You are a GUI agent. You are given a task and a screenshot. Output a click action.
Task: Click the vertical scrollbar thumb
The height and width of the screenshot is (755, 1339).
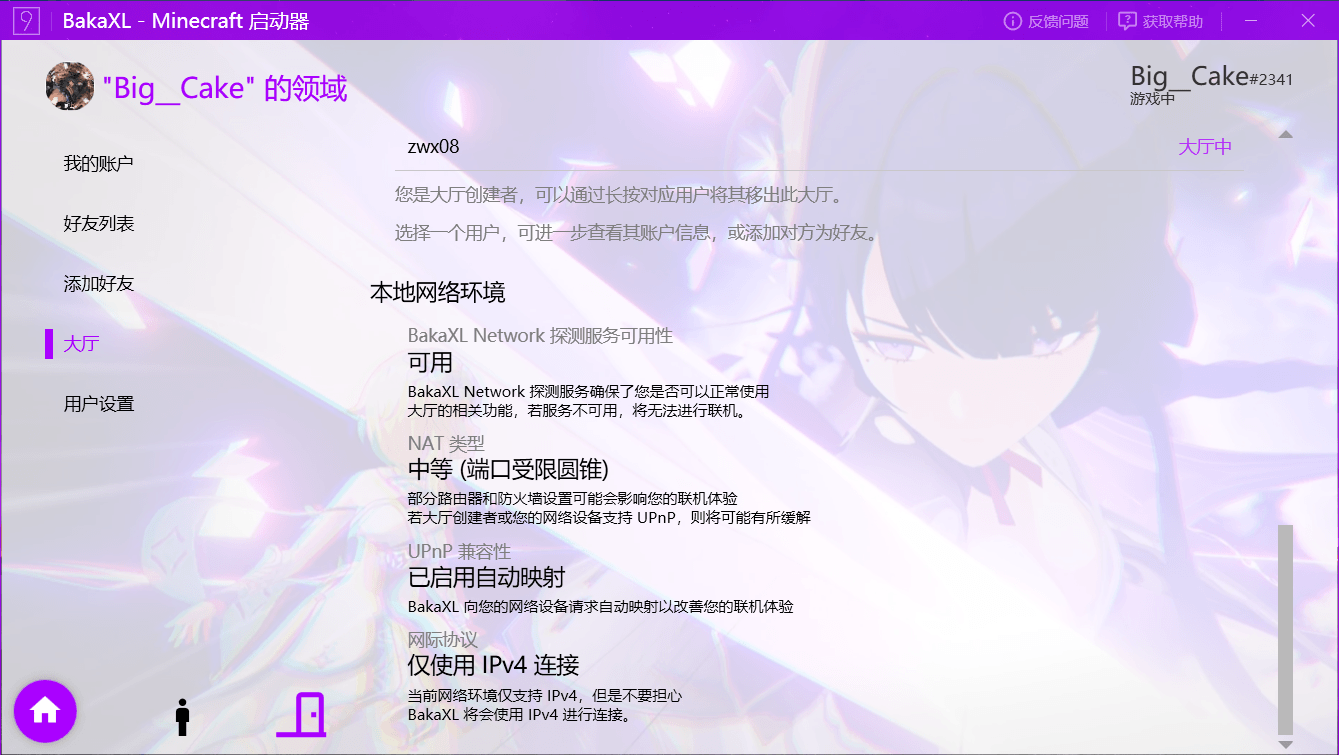pos(1285,628)
